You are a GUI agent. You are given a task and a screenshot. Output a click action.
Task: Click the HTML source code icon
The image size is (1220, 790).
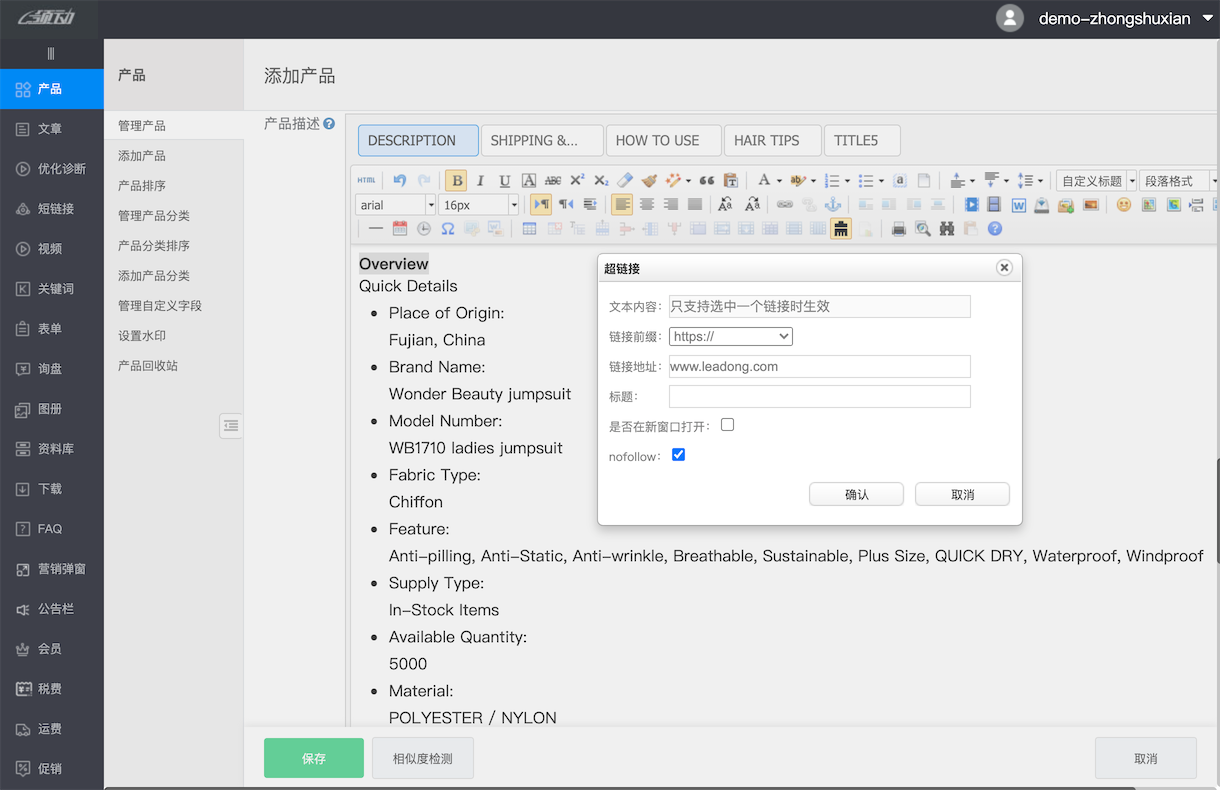[367, 180]
